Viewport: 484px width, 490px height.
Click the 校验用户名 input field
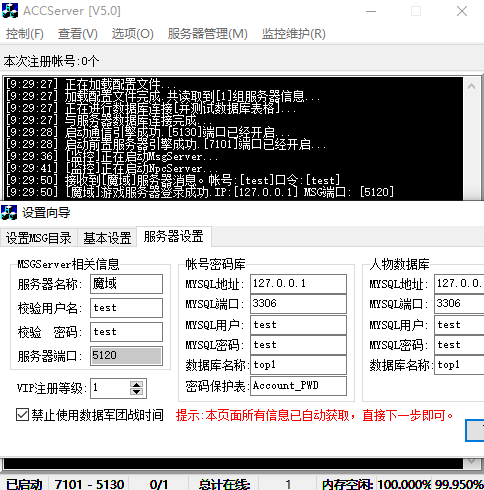pos(126,308)
